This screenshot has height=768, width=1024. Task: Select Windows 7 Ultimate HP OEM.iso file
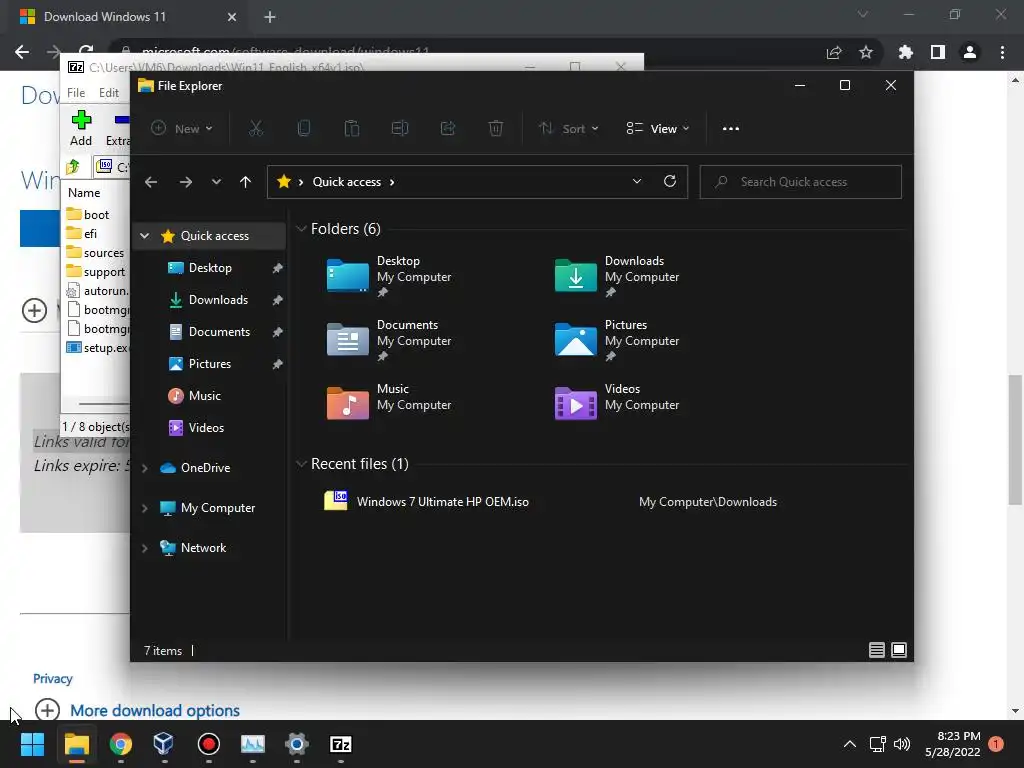(x=442, y=502)
